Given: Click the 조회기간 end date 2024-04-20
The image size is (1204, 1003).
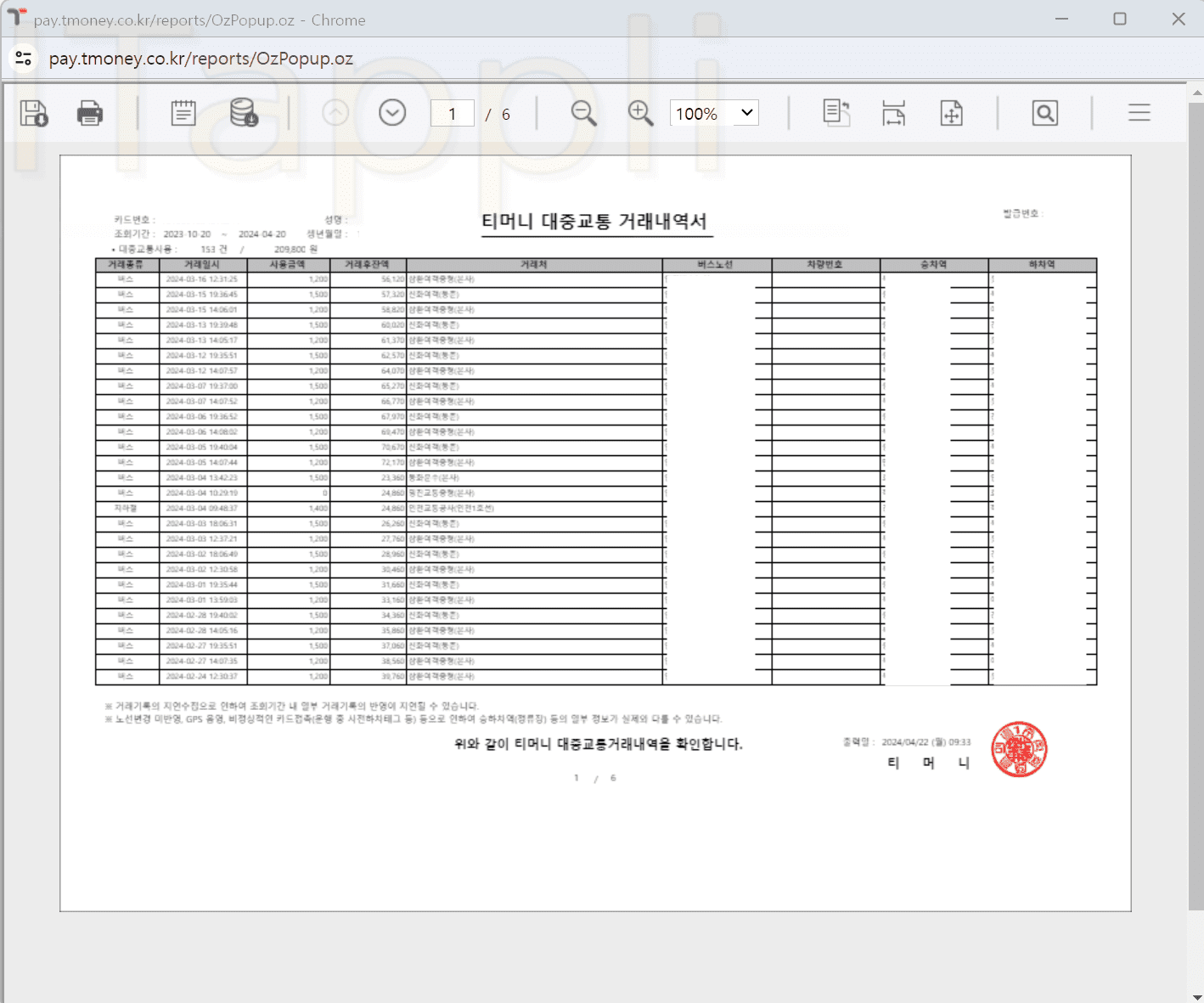Looking at the screenshot, I should [x=262, y=234].
